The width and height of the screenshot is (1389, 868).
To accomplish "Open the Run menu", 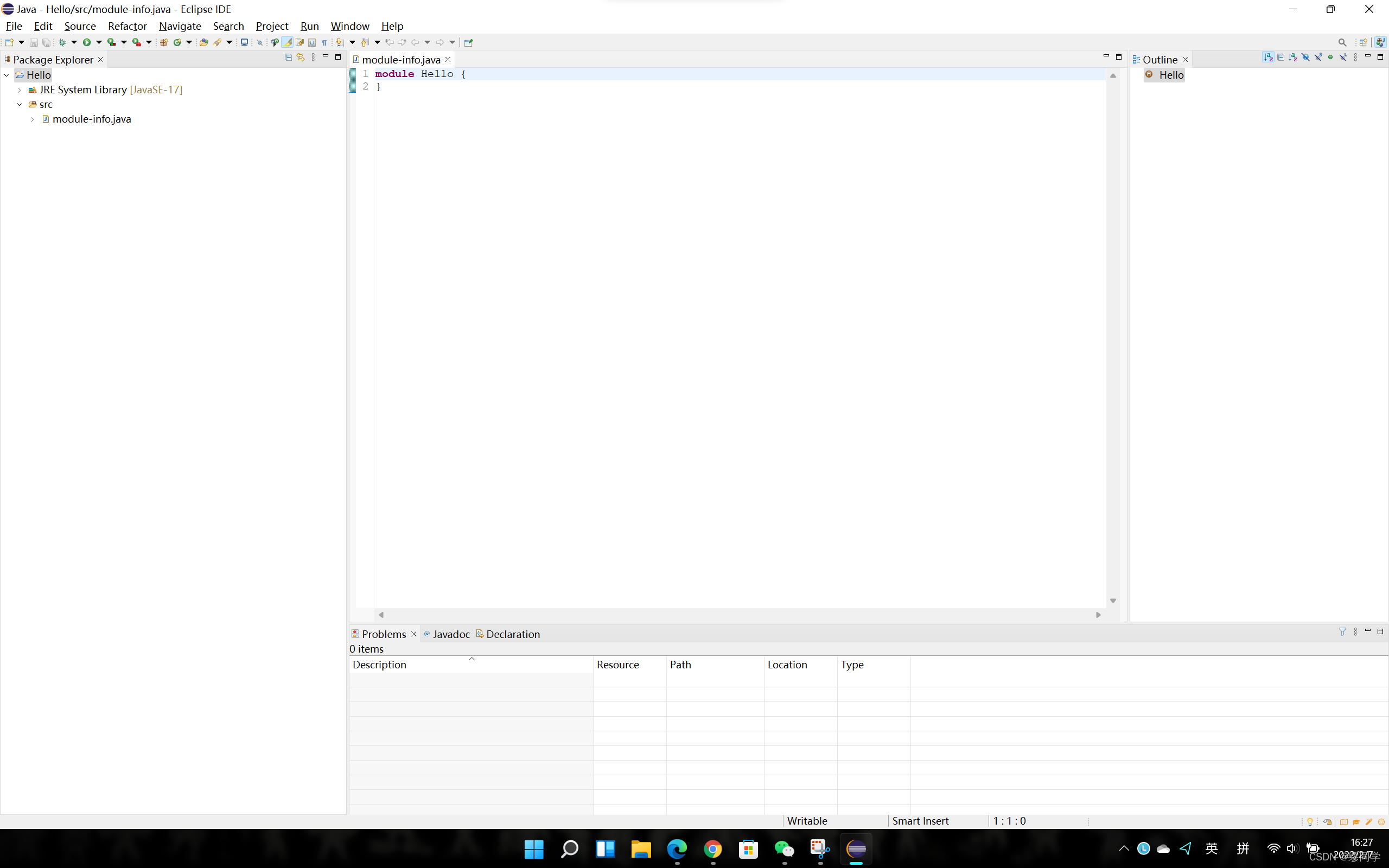I will pos(309,26).
